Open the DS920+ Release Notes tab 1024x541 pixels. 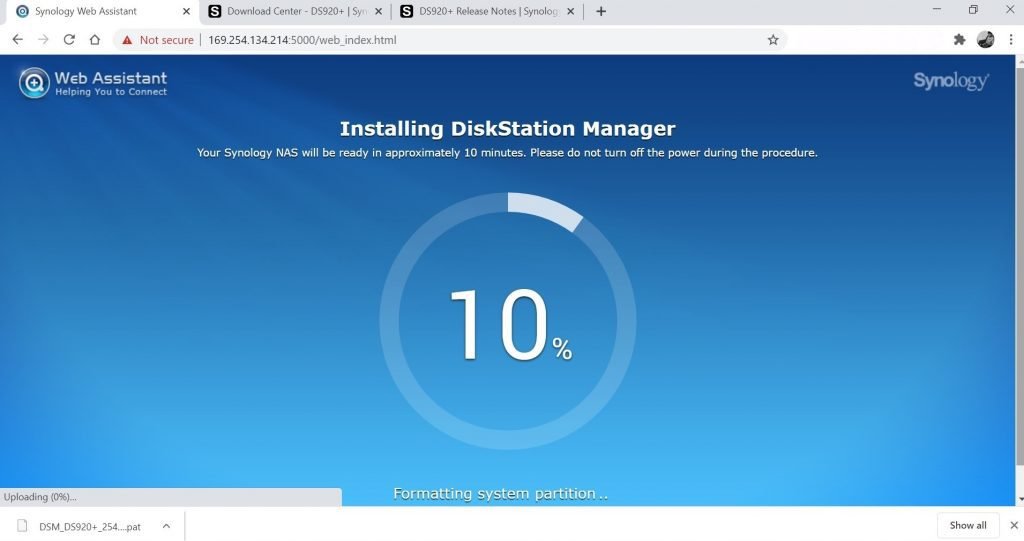[x=488, y=12]
